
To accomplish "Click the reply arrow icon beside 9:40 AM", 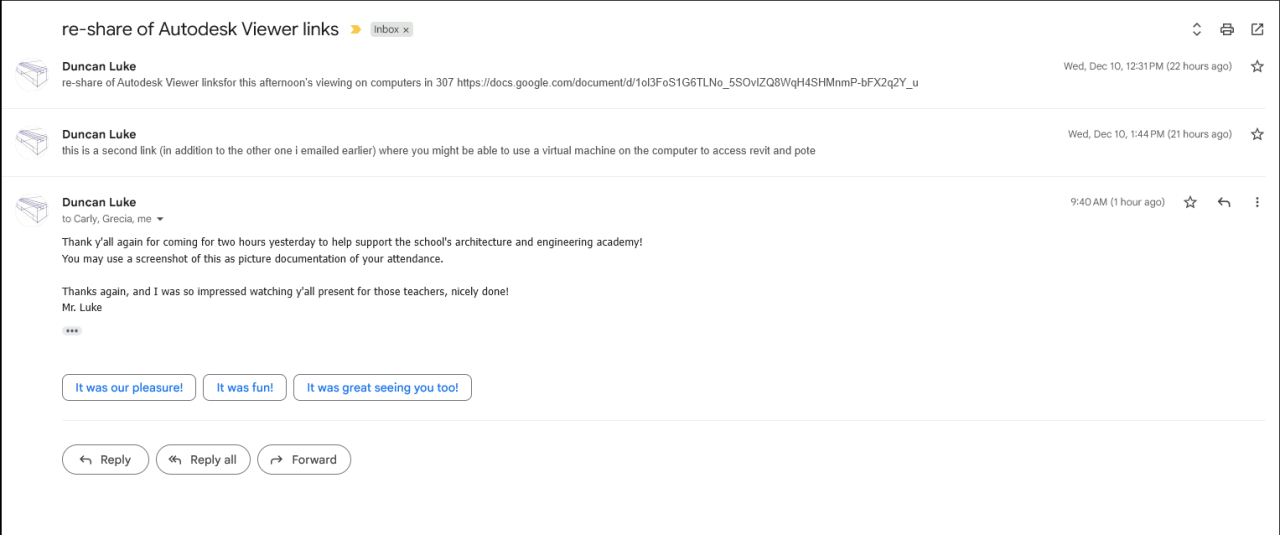I will 1224,202.
